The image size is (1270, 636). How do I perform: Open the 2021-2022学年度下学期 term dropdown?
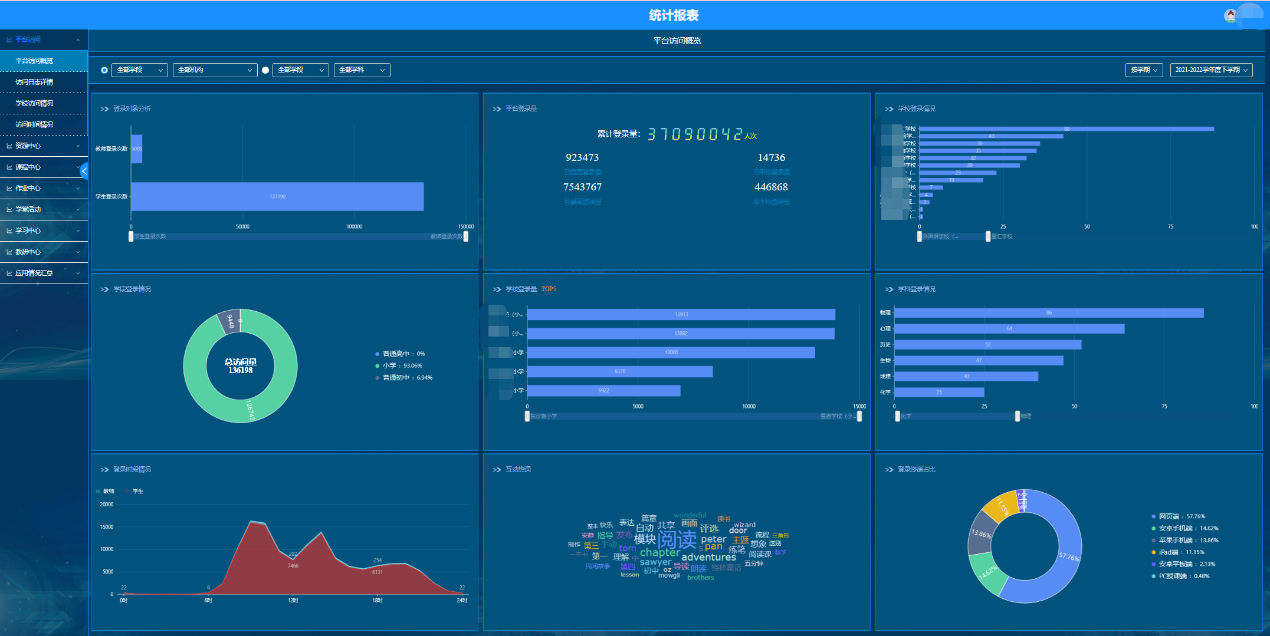tap(1210, 70)
